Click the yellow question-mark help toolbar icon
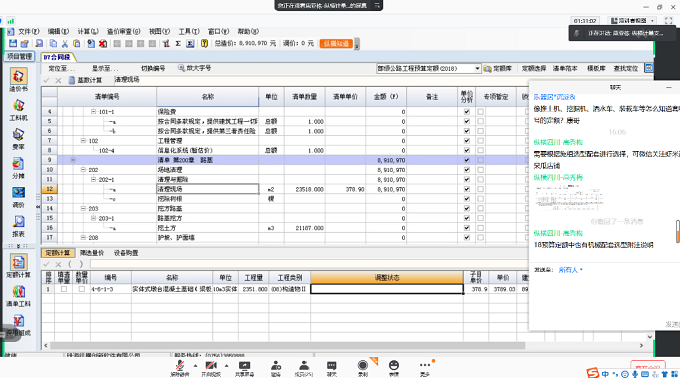This screenshot has width=680, height=378. click(204, 43)
